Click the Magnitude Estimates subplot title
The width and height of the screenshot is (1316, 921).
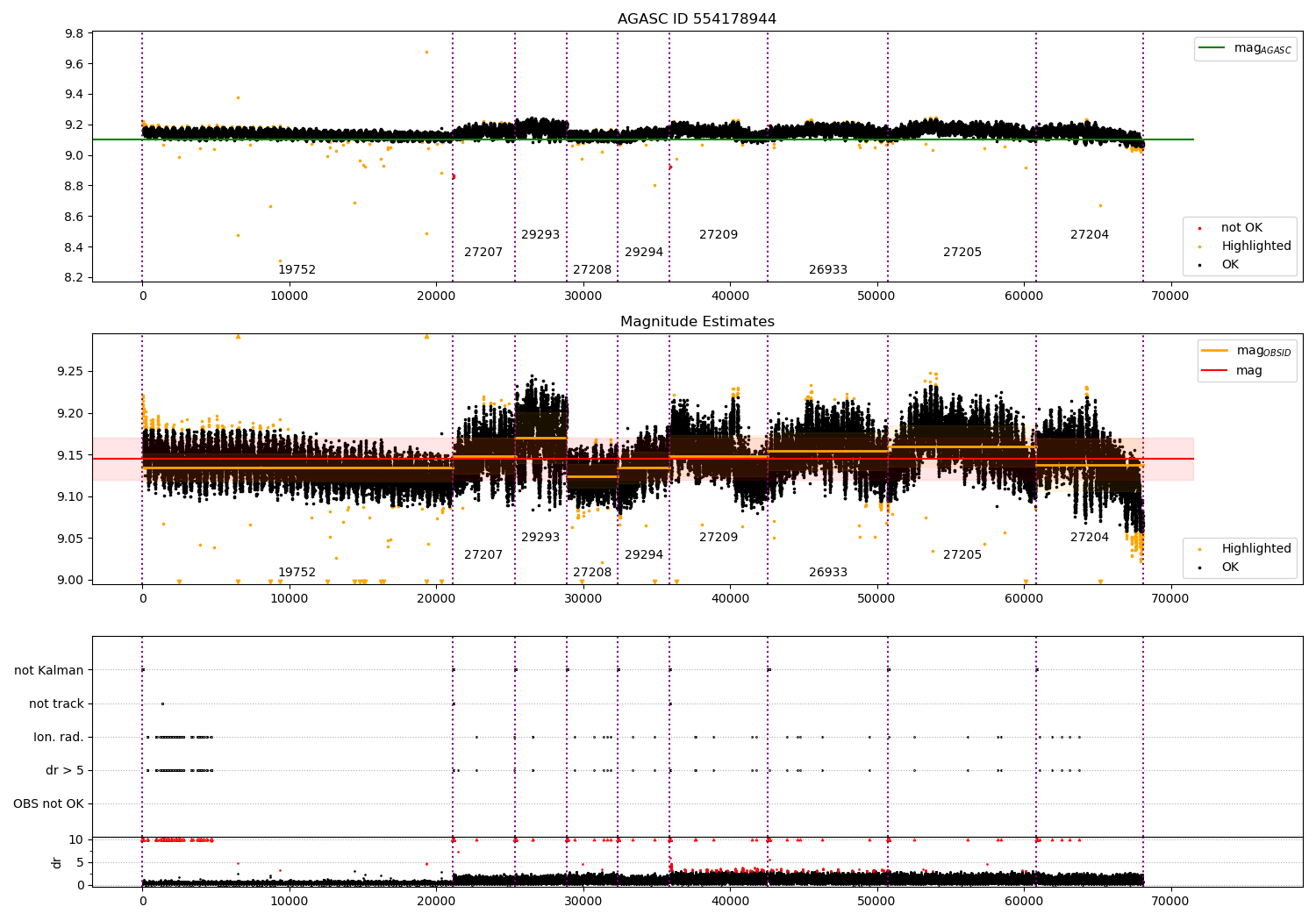click(697, 322)
